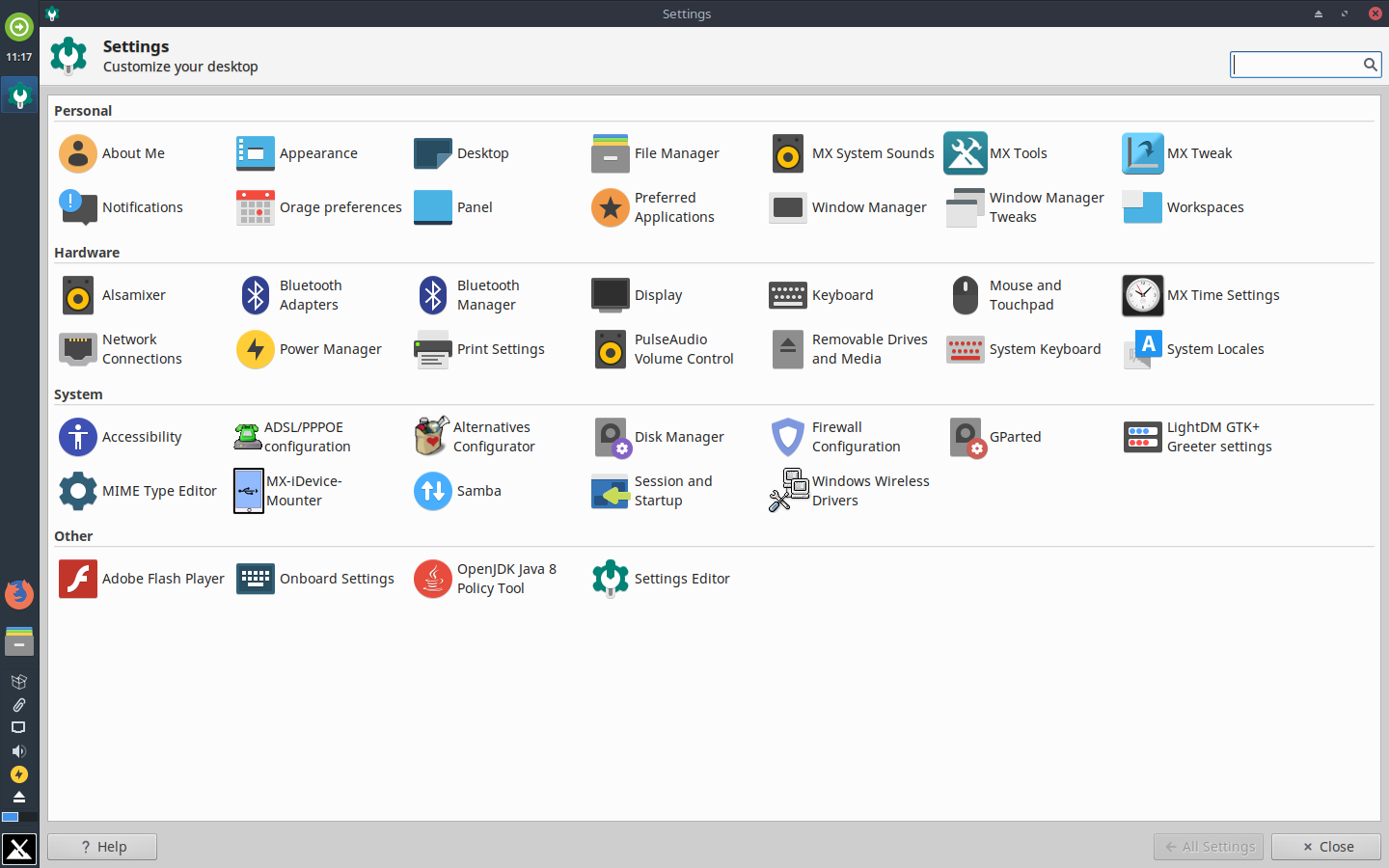The height and width of the screenshot is (868, 1389).
Task: Open Bluetooth Manager
Action: [469, 295]
